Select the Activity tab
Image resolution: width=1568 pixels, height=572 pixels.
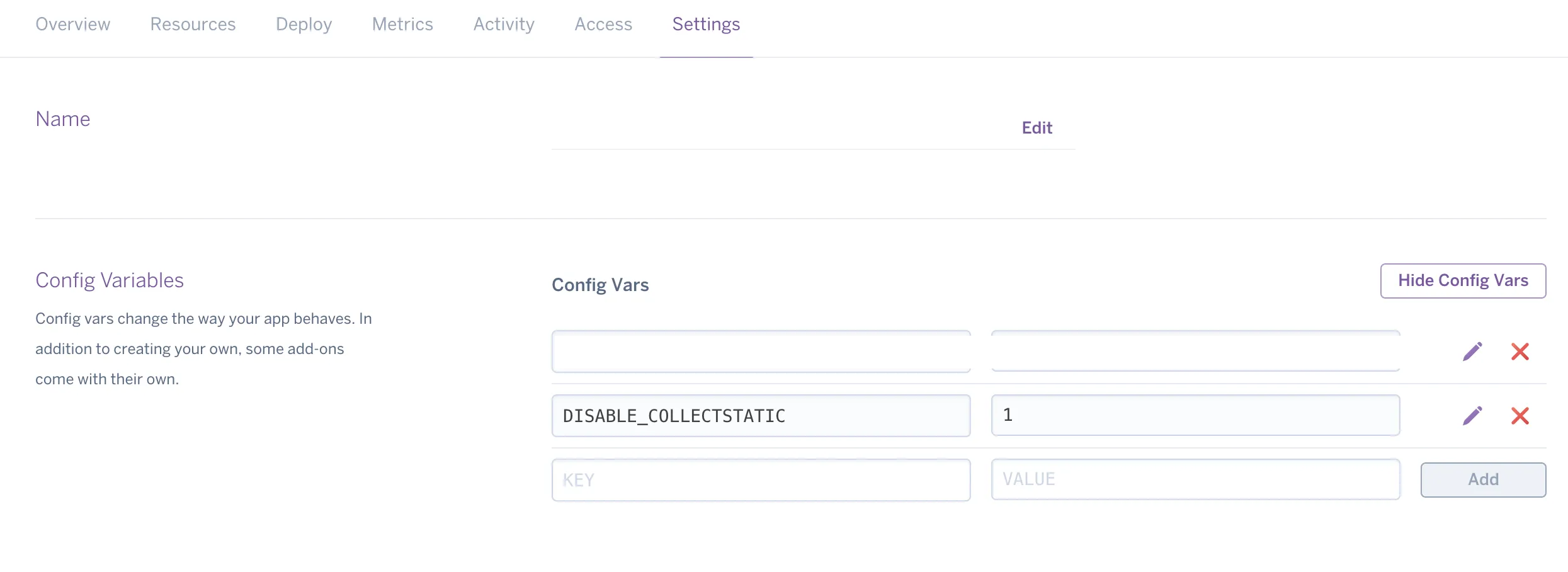click(x=504, y=25)
